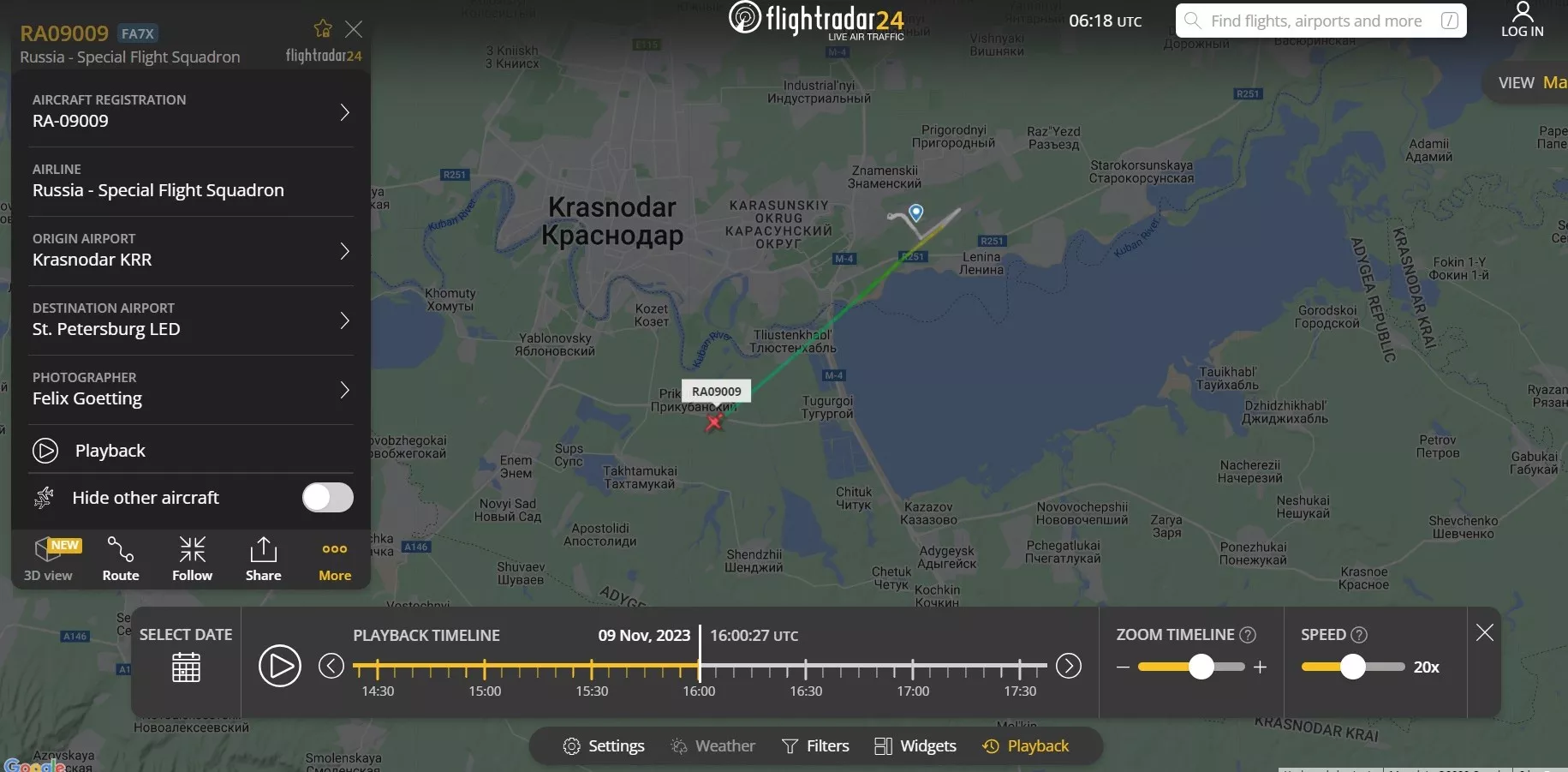Click the Follow aircraft icon

click(x=192, y=559)
